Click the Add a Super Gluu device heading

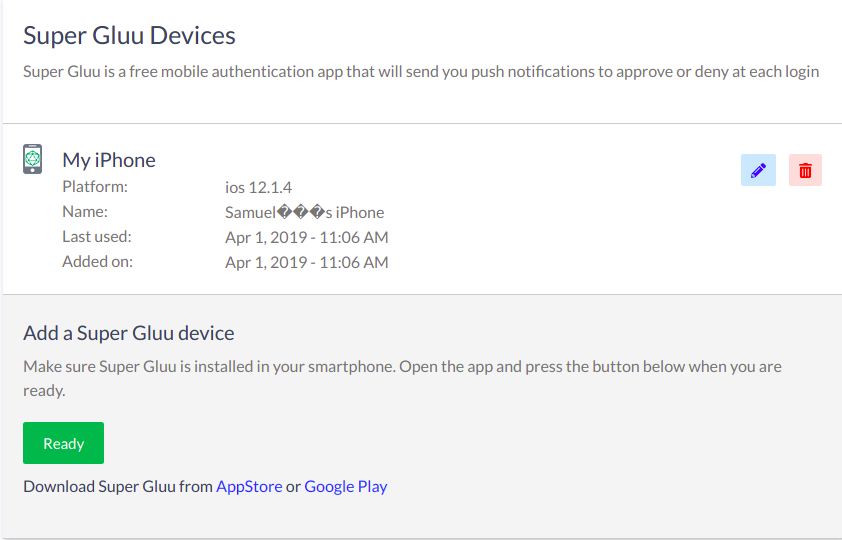[128, 333]
